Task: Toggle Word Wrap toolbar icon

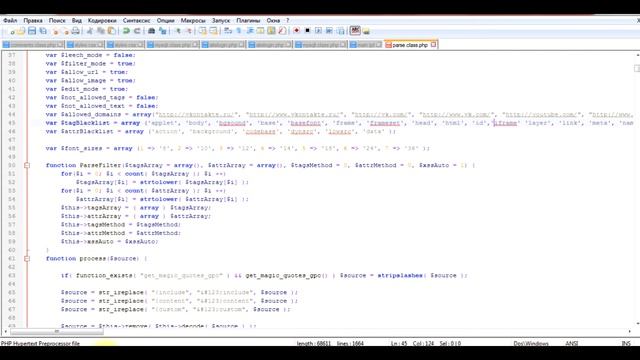Action: point(228,31)
